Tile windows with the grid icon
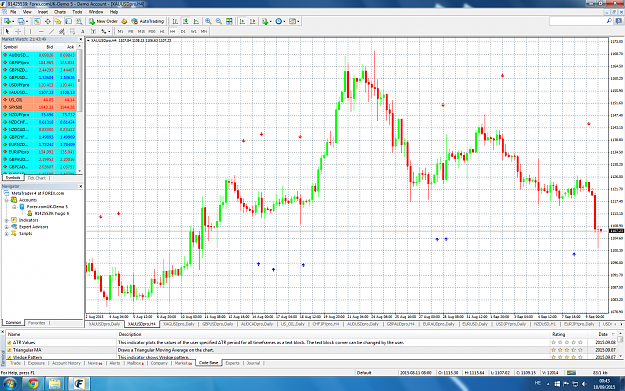Screen dimensions: 625x391 point(229,21)
